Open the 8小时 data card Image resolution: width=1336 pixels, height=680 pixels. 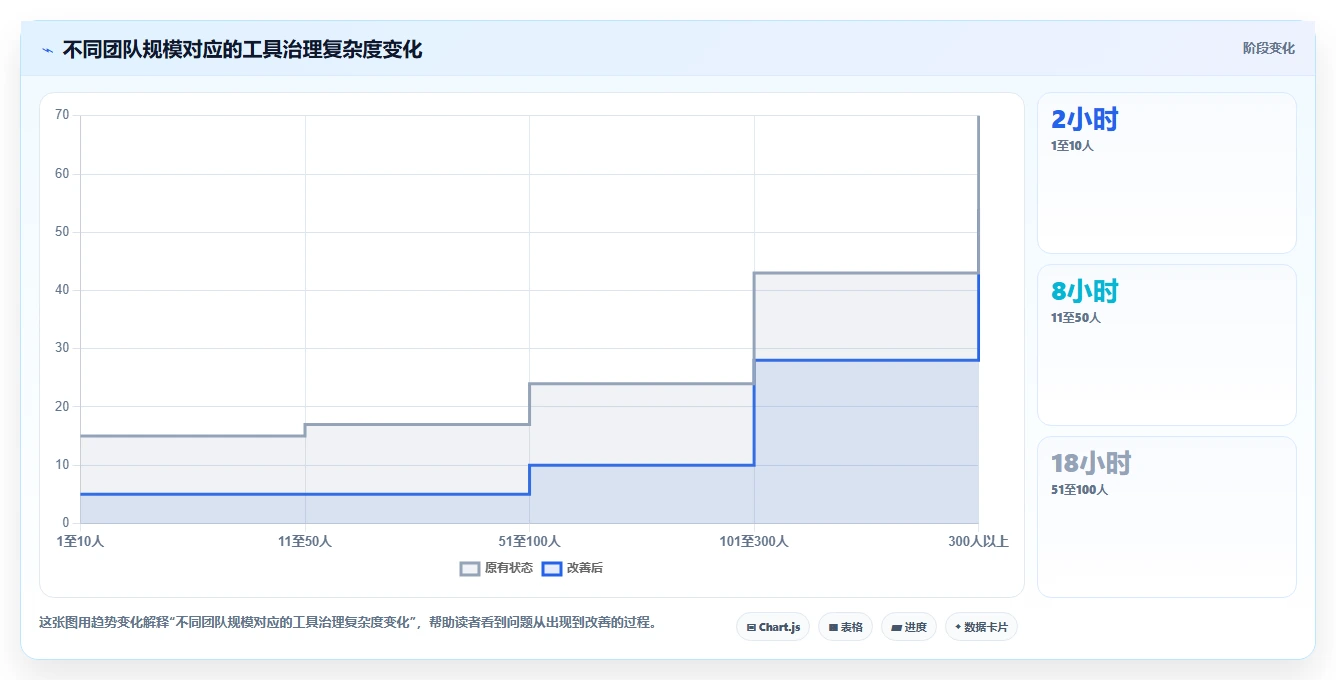click(1167, 345)
